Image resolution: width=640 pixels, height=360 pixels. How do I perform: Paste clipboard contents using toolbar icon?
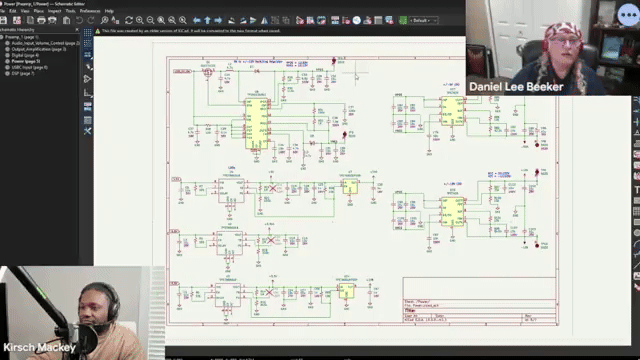[67, 20]
